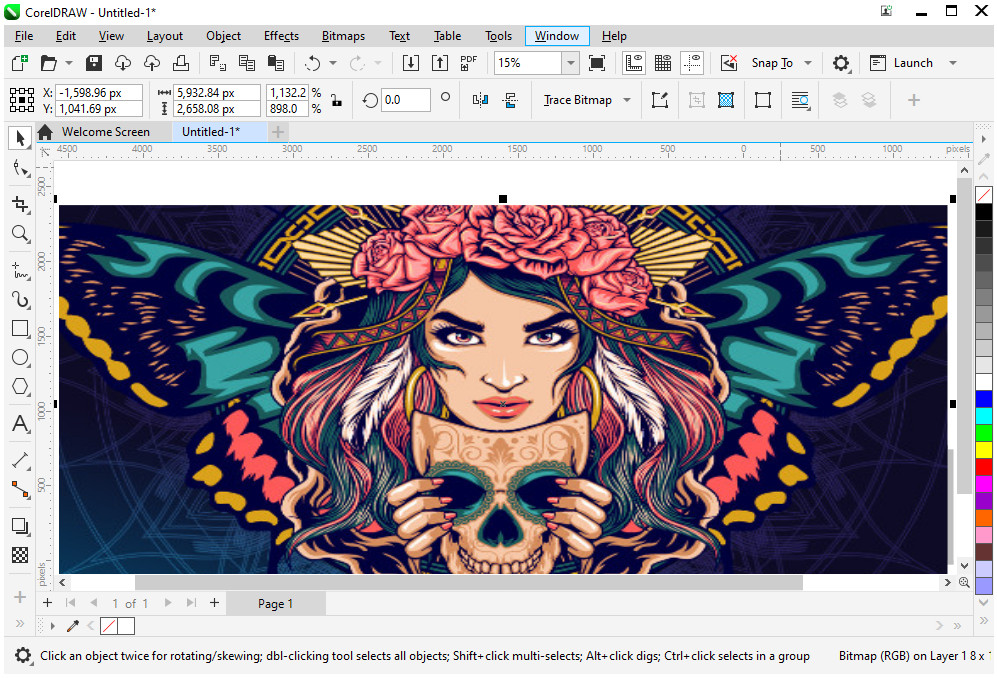Click Publish to PDF icon

click(x=469, y=62)
